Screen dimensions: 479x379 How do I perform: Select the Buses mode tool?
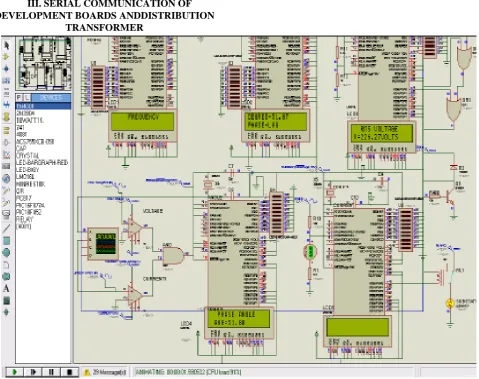point(6,105)
